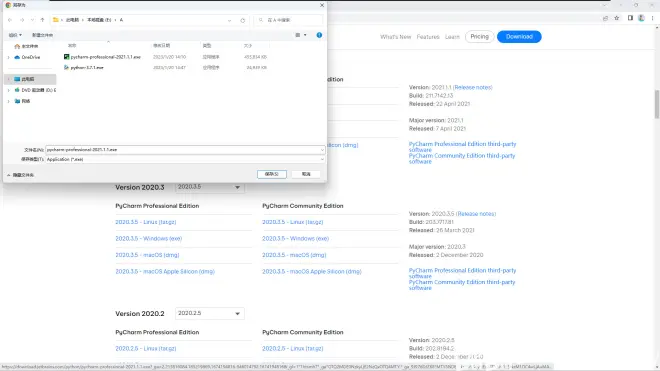The image size is (660, 371).
Task: Collapse with the Hide Folders toggle
Action: 21,175
